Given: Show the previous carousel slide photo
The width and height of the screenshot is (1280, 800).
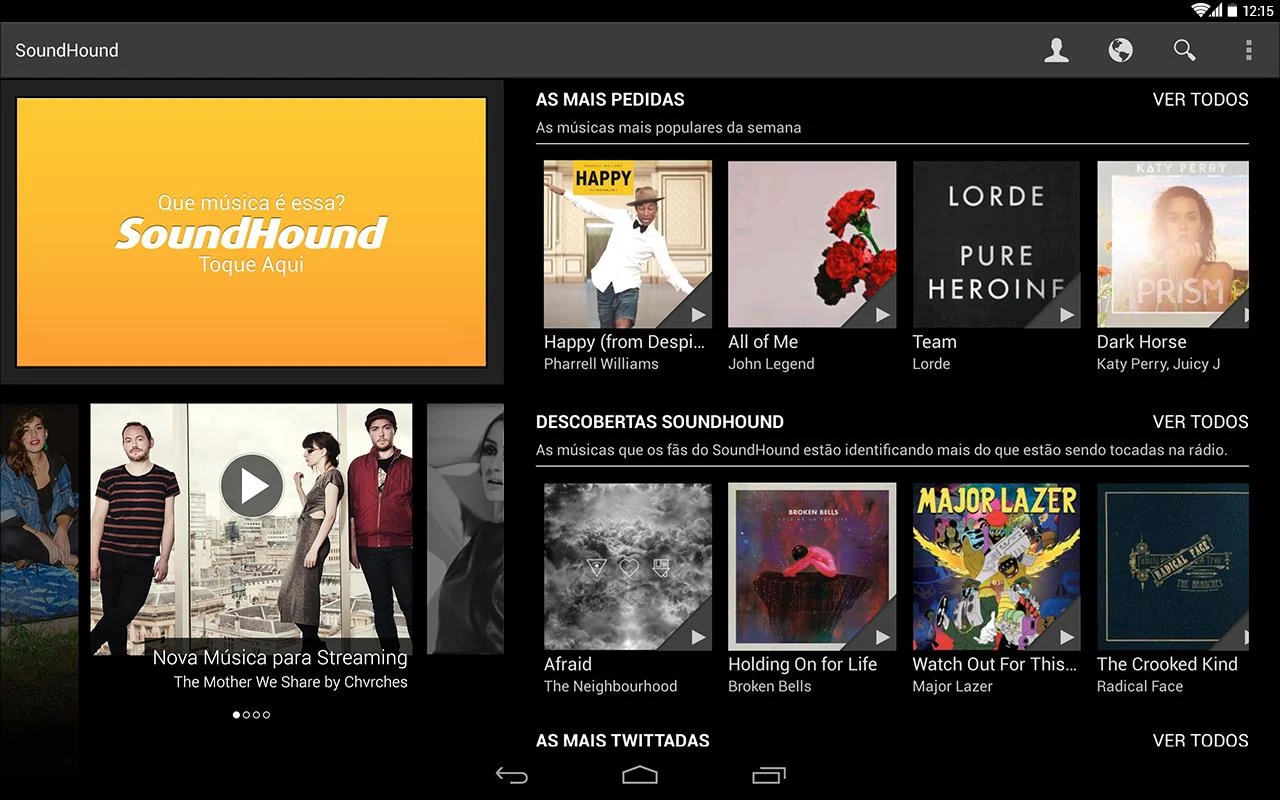Looking at the screenshot, I should point(39,529).
